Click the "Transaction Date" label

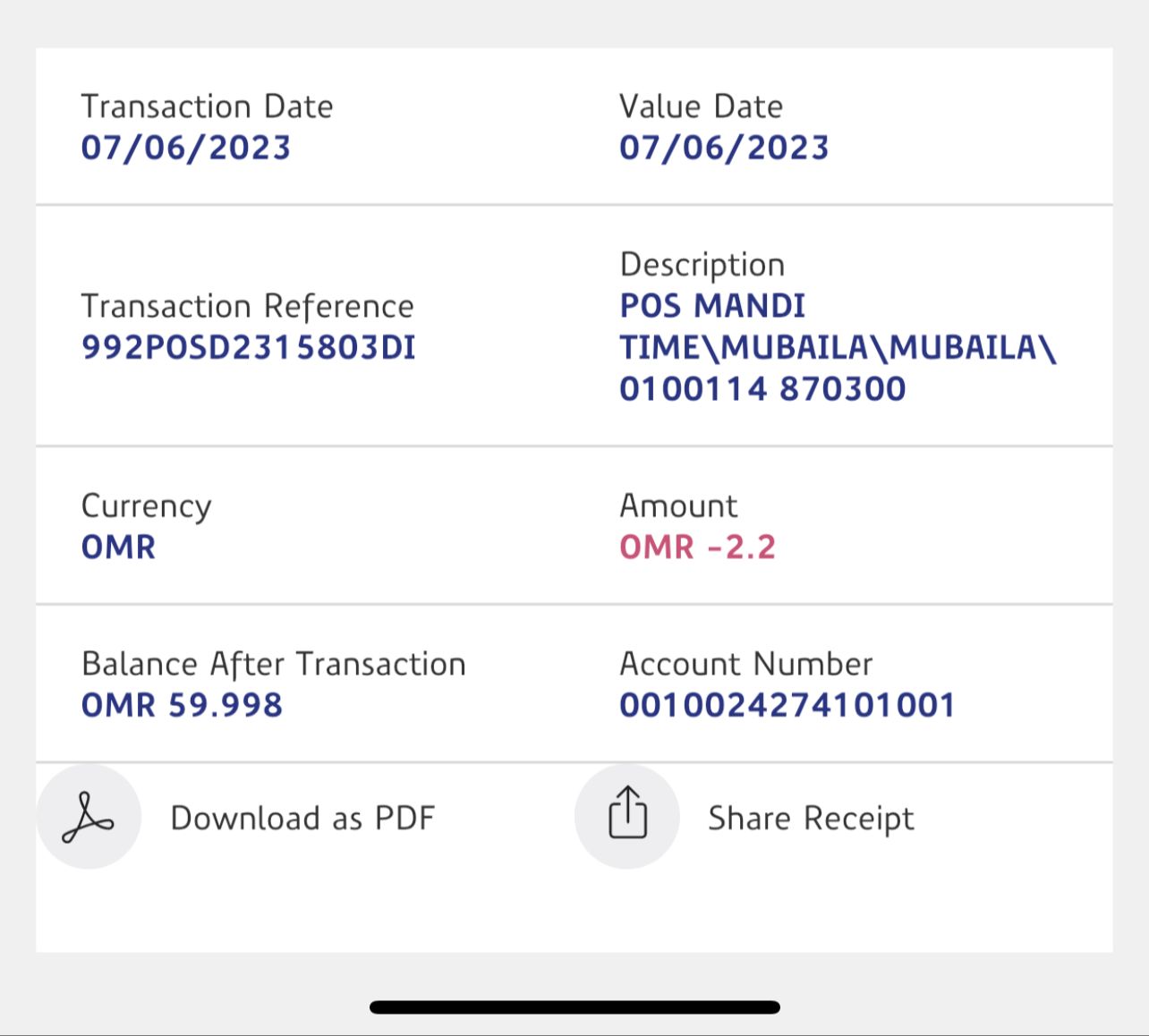[x=207, y=106]
